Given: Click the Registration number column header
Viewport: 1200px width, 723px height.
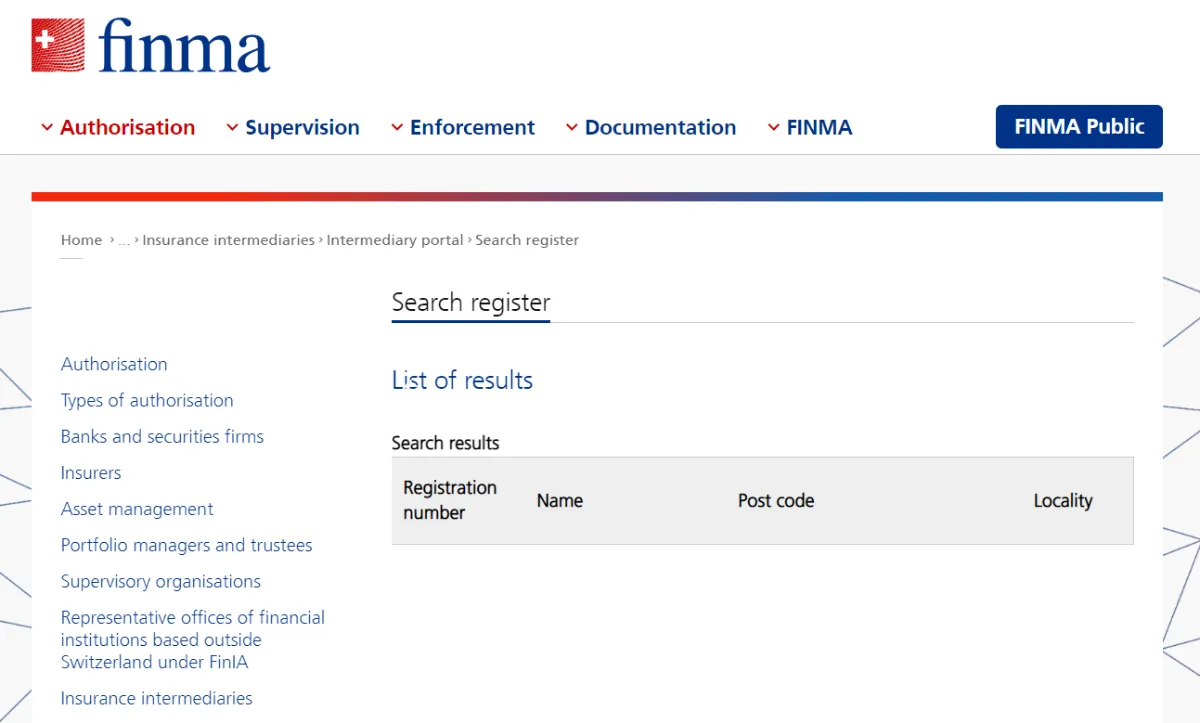Looking at the screenshot, I should pos(450,500).
